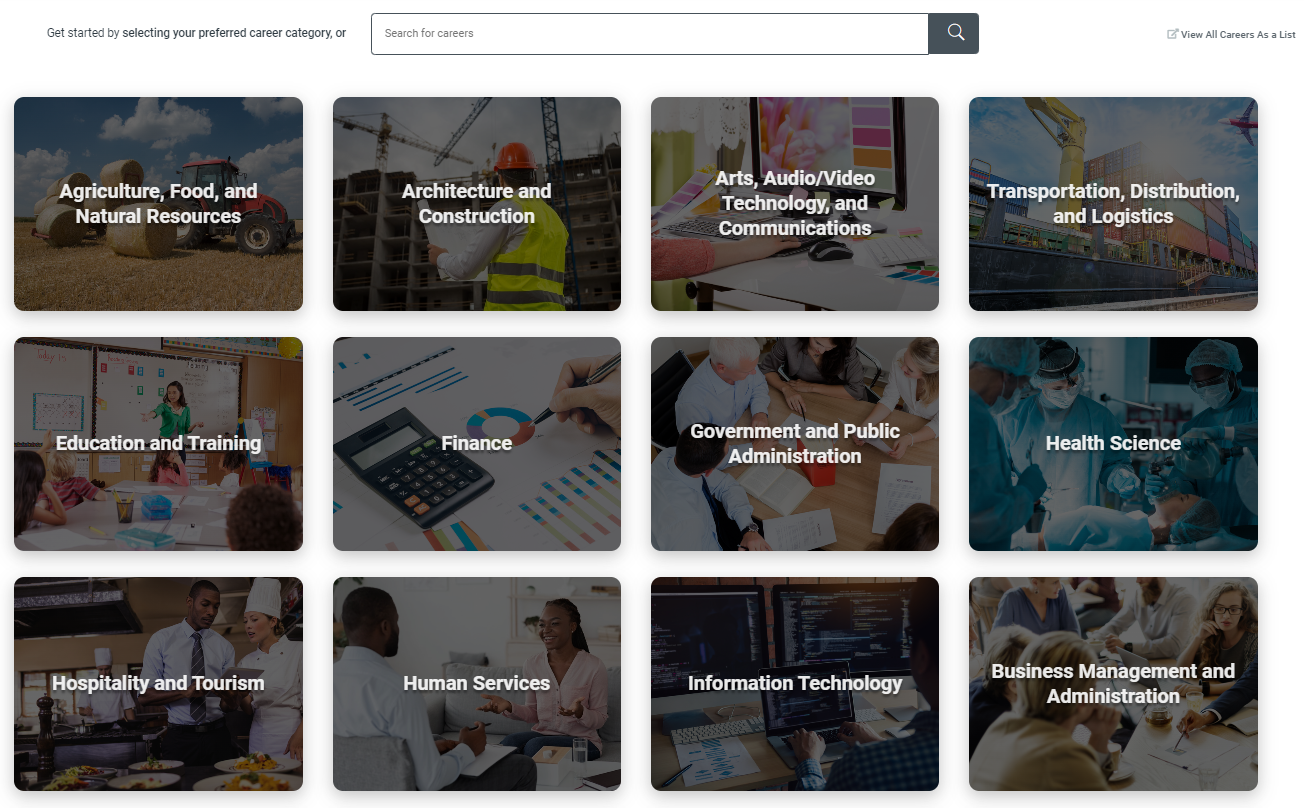Choose Business Management and Administration card
1304x808 pixels.
[x=1113, y=684]
